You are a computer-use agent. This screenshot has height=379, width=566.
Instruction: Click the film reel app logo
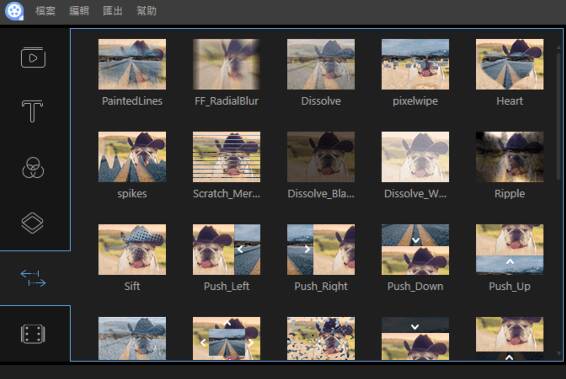click(x=14, y=11)
